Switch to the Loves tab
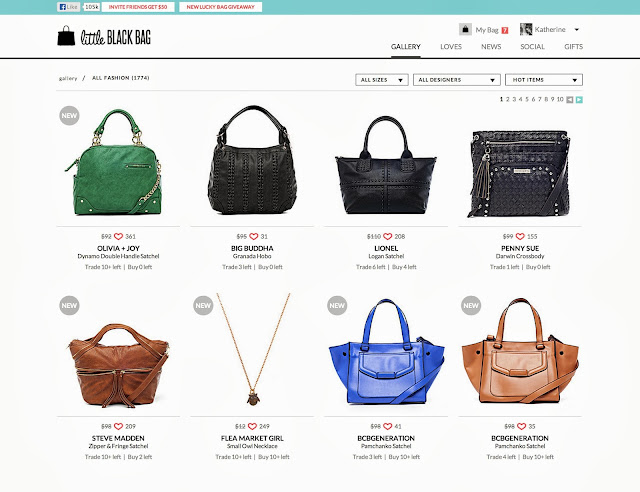Screen dimensions: 640x492 pos(451,47)
